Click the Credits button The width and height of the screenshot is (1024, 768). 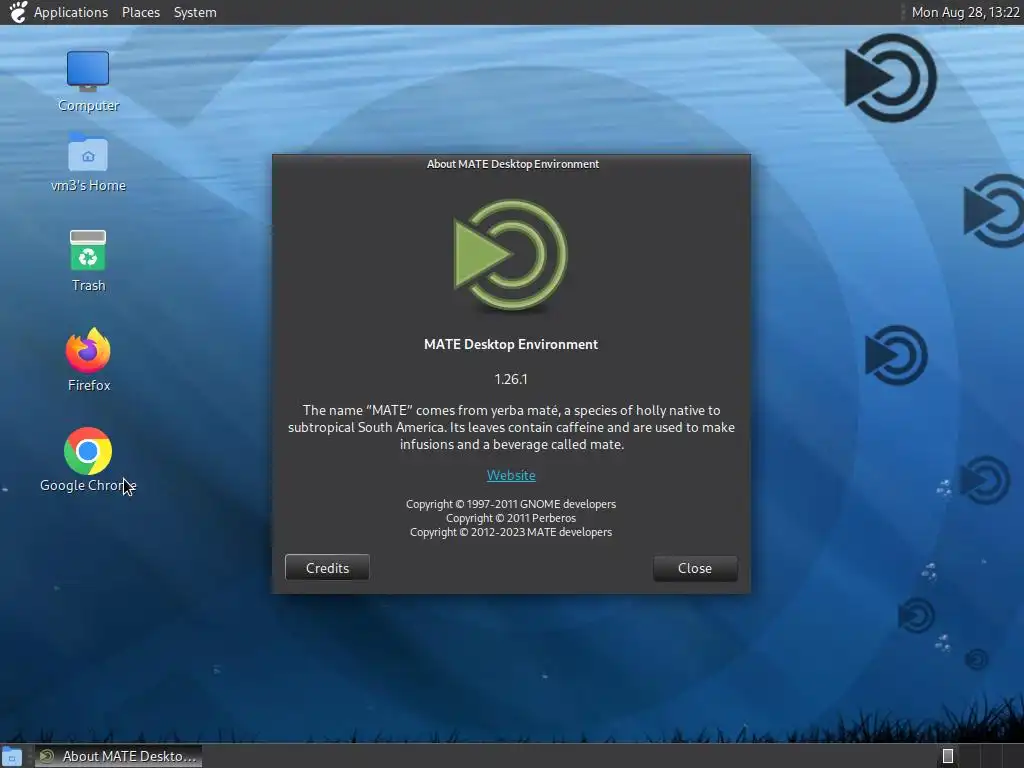click(x=327, y=568)
